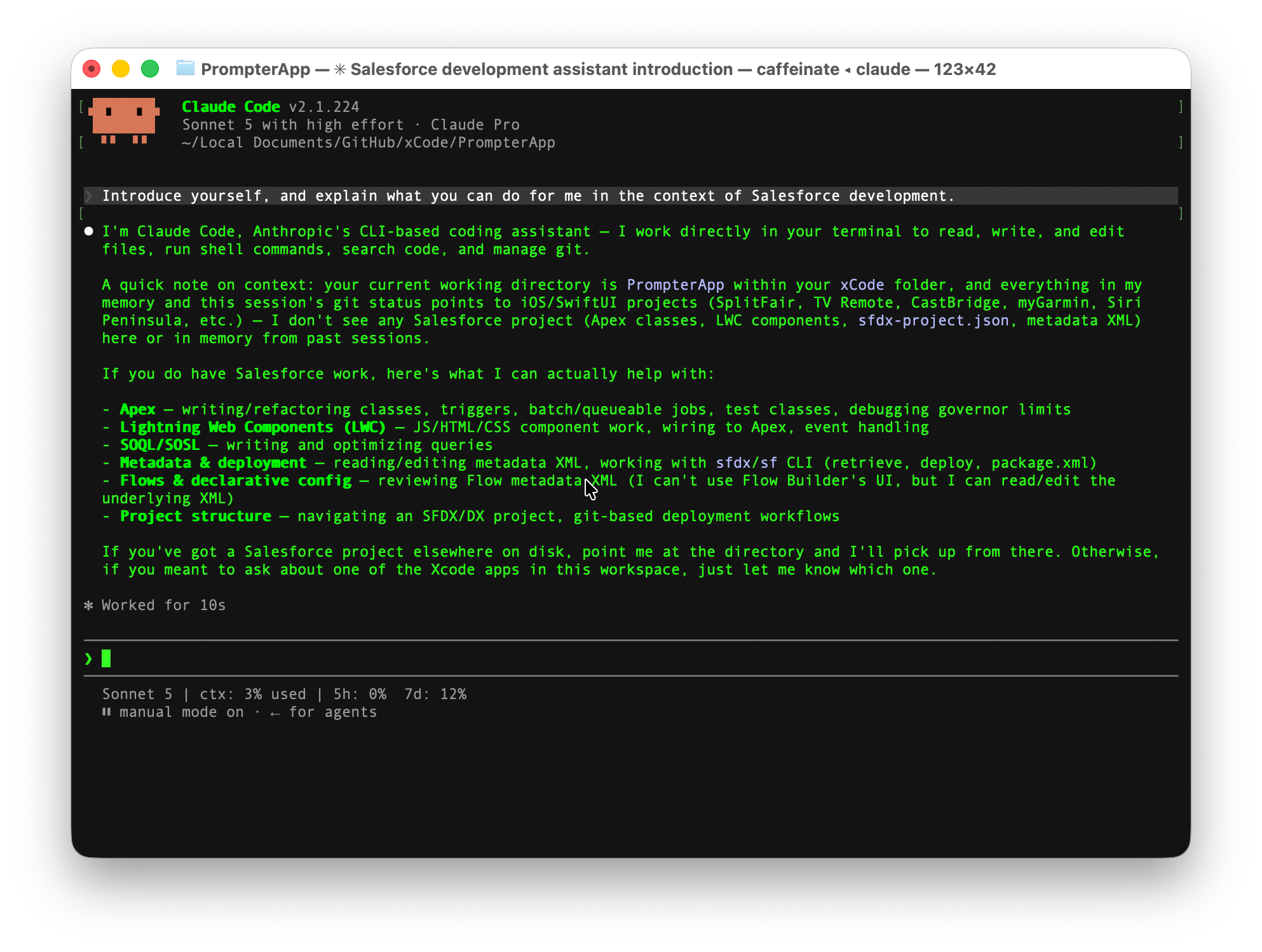
Task: Click the 'Project structure' bullet heading
Action: [196, 516]
